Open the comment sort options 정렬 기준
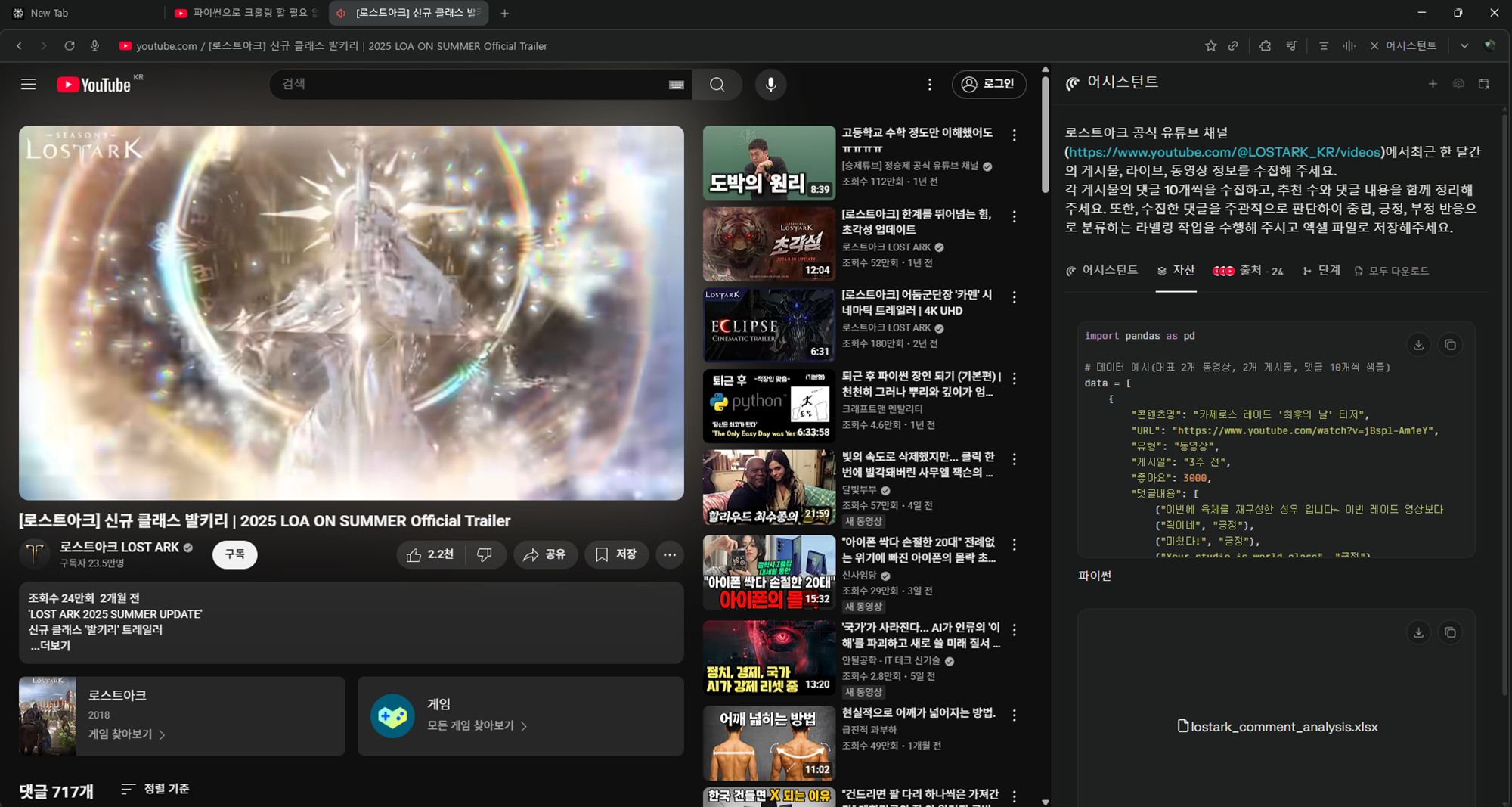The image size is (1512, 807). (155, 789)
